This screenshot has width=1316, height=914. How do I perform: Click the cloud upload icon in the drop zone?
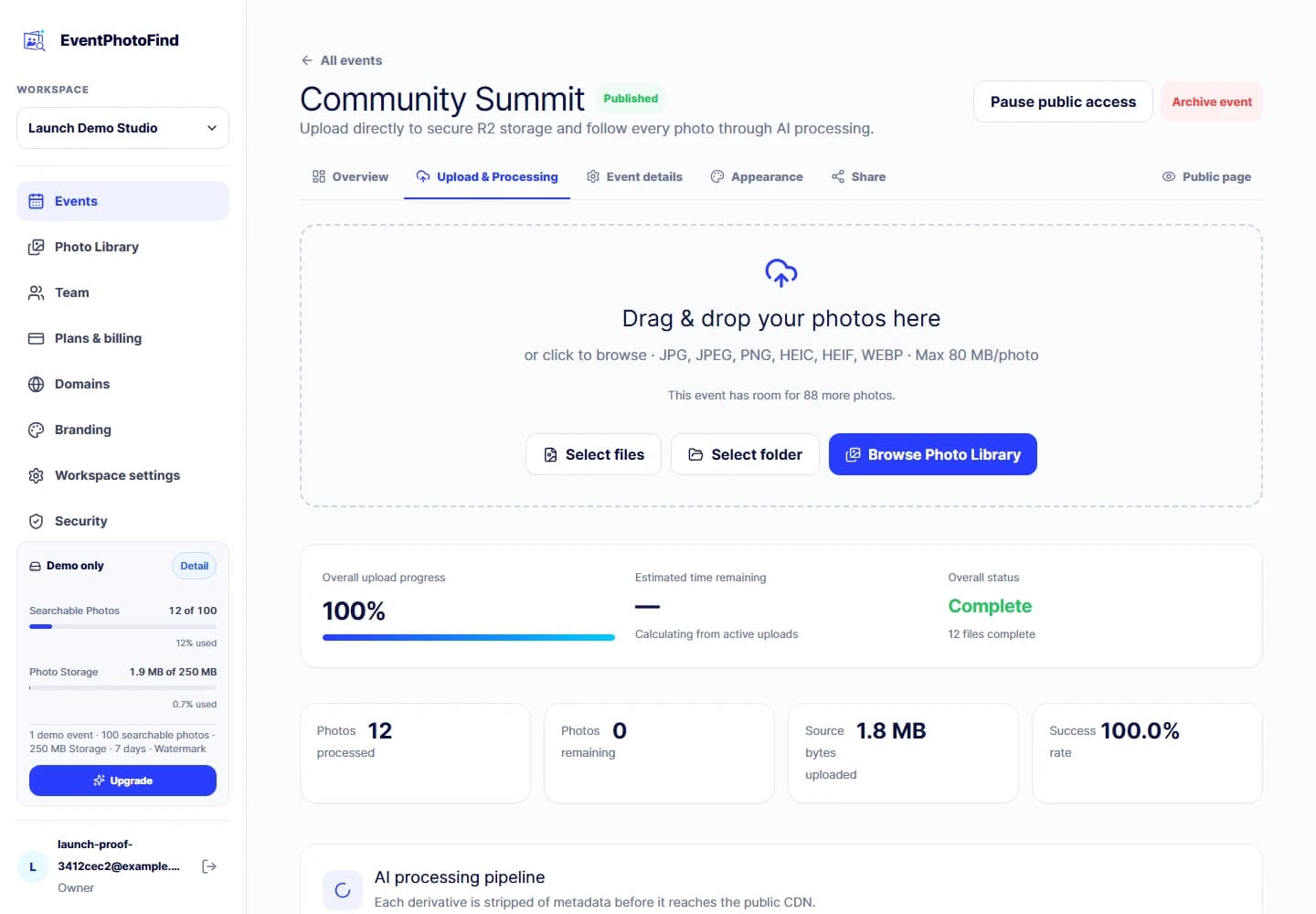click(781, 272)
